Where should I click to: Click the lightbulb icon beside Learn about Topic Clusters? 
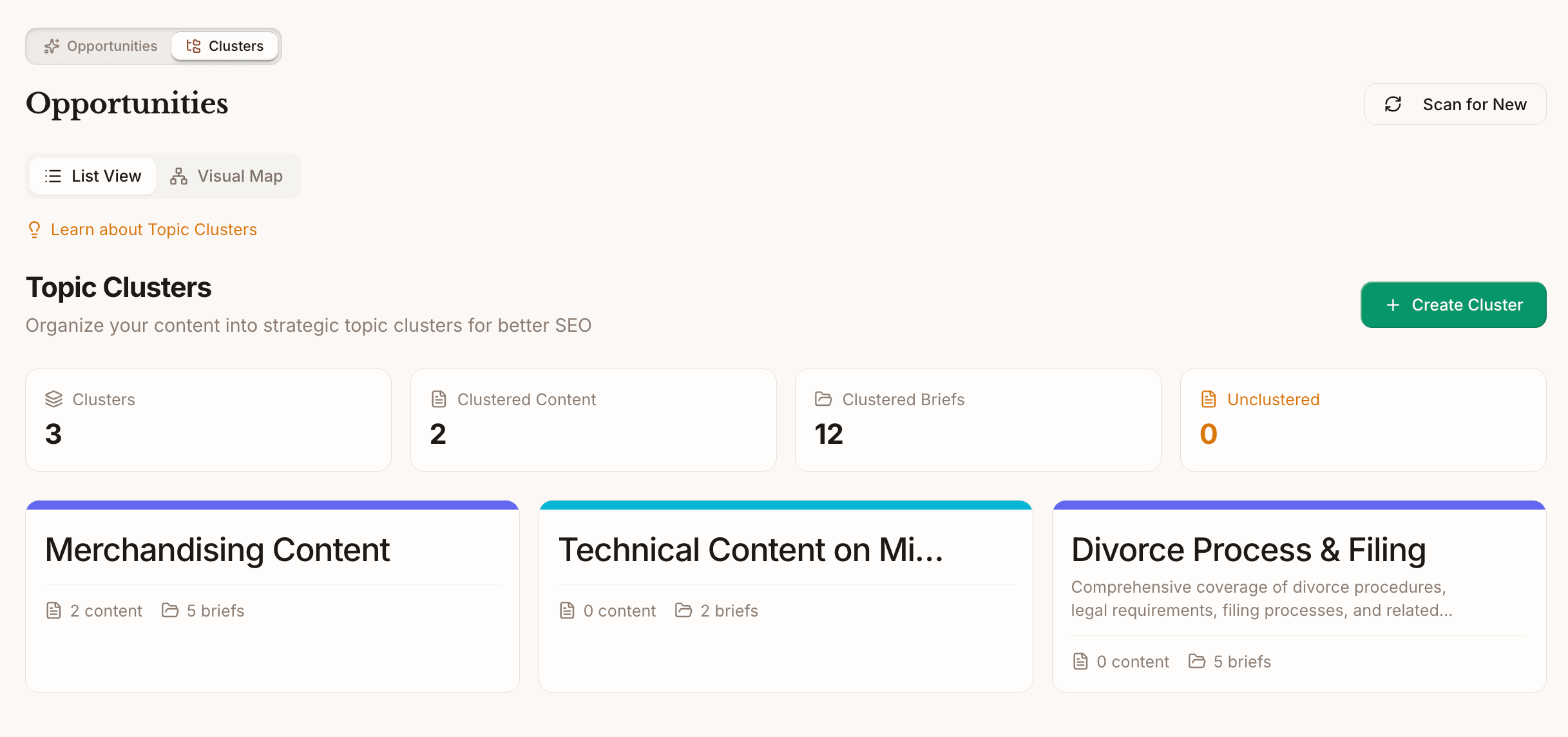coord(34,229)
